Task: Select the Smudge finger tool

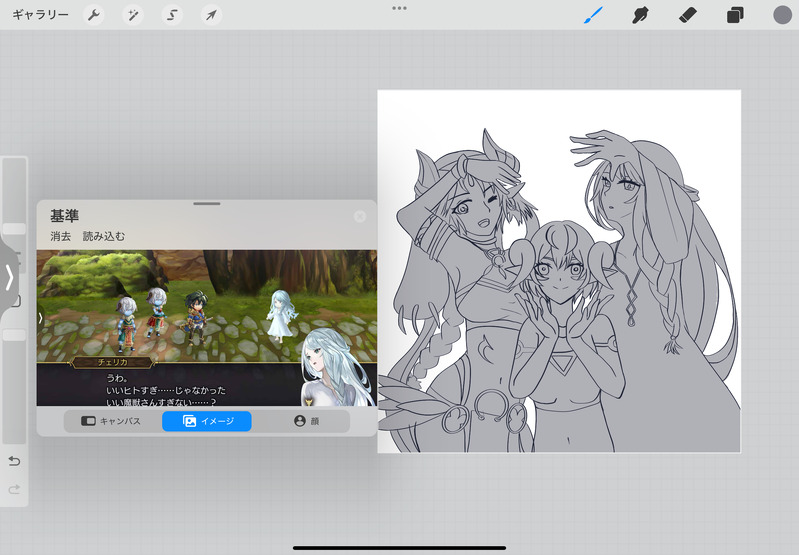Action: click(x=641, y=15)
